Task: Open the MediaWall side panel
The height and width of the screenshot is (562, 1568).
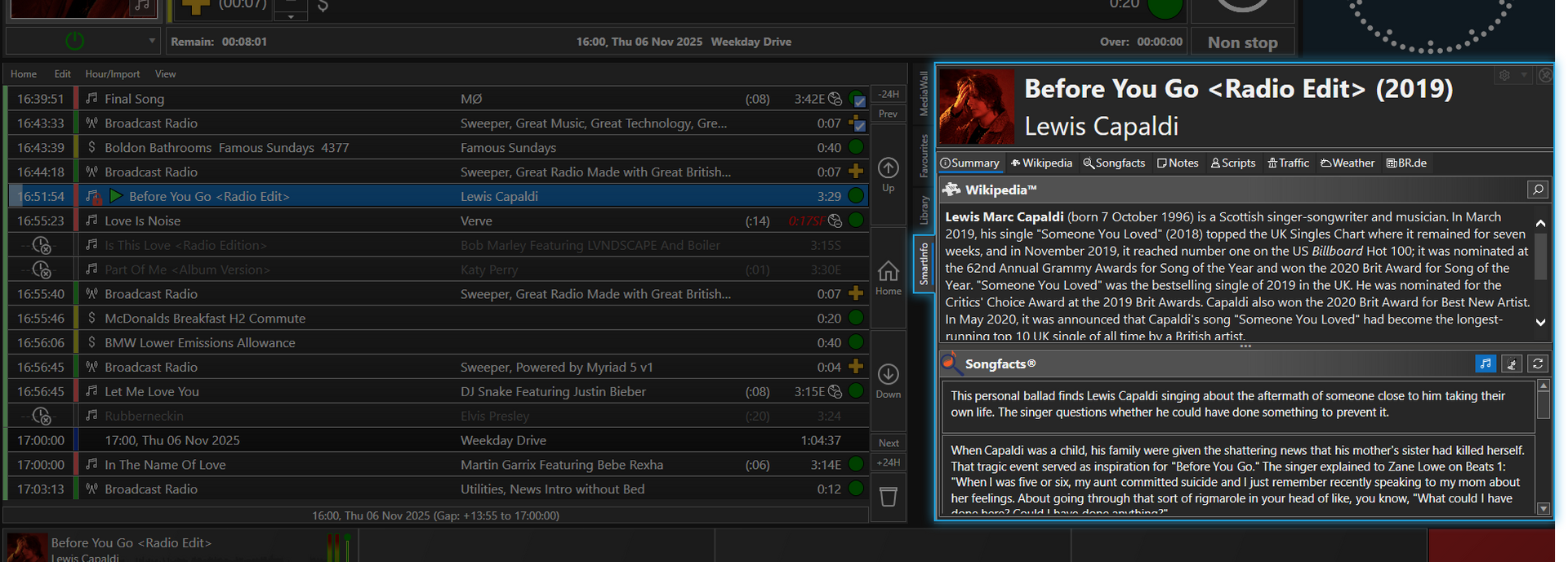Action: point(924,92)
